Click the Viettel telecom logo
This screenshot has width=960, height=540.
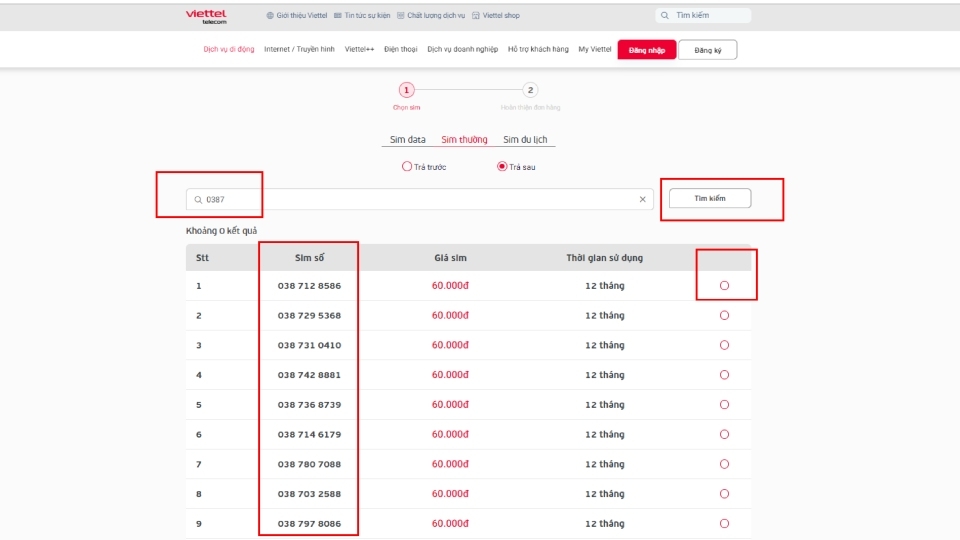pyautogui.click(x=206, y=17)
